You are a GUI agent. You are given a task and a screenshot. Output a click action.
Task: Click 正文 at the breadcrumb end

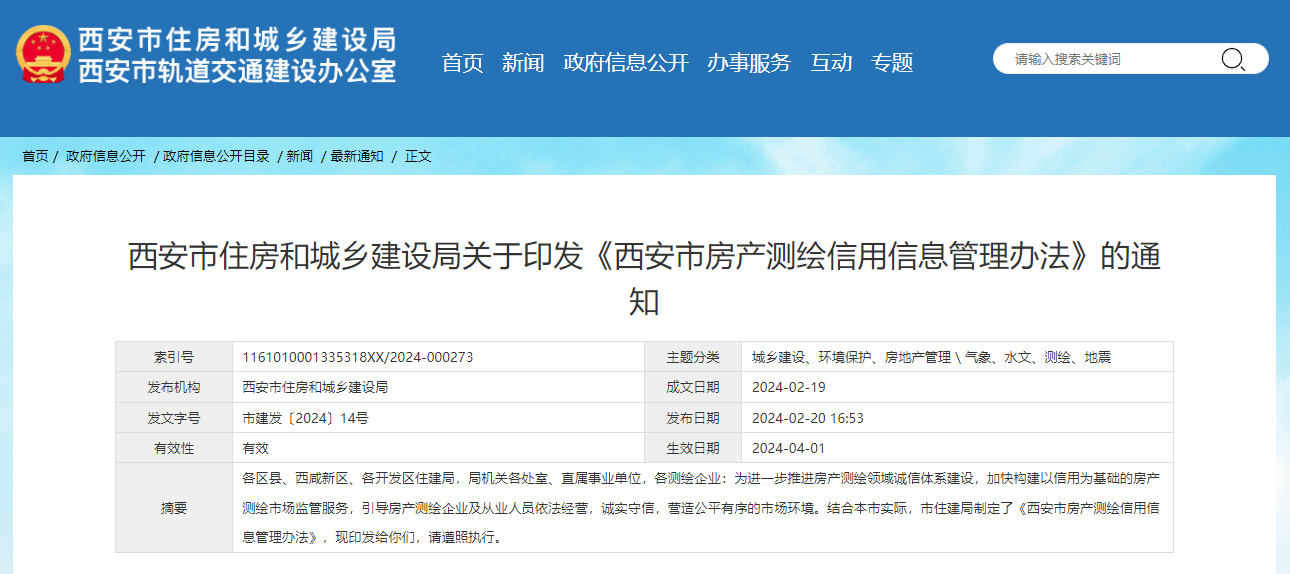pos(418,156)
